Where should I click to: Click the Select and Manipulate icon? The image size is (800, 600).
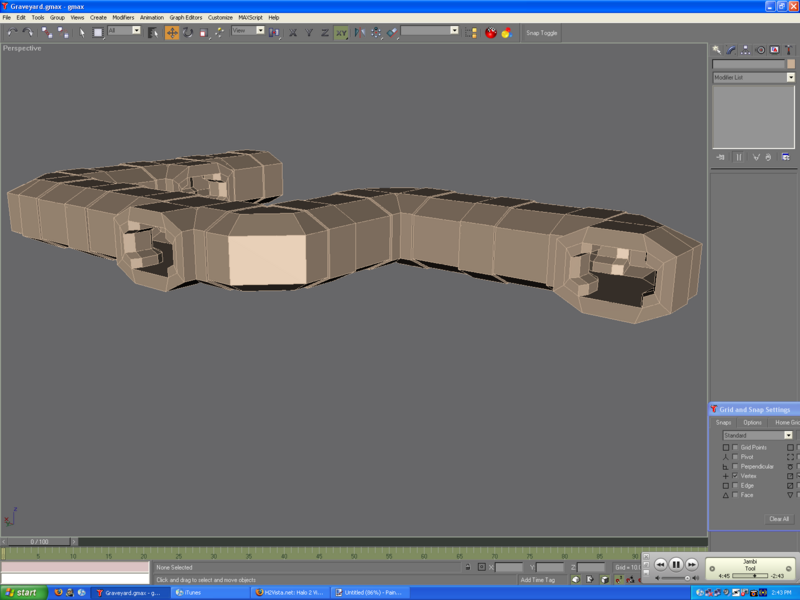219,33
